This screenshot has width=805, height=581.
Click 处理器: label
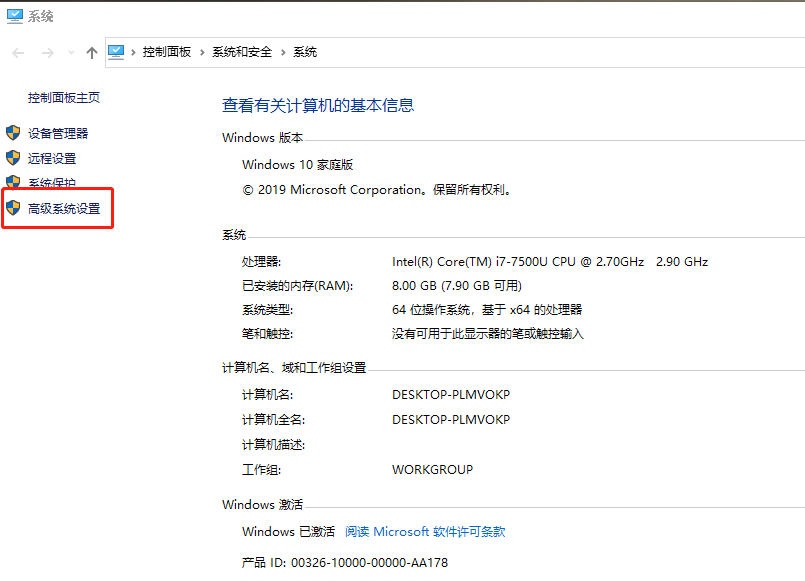pyautogui.click(x=261, y=262)
